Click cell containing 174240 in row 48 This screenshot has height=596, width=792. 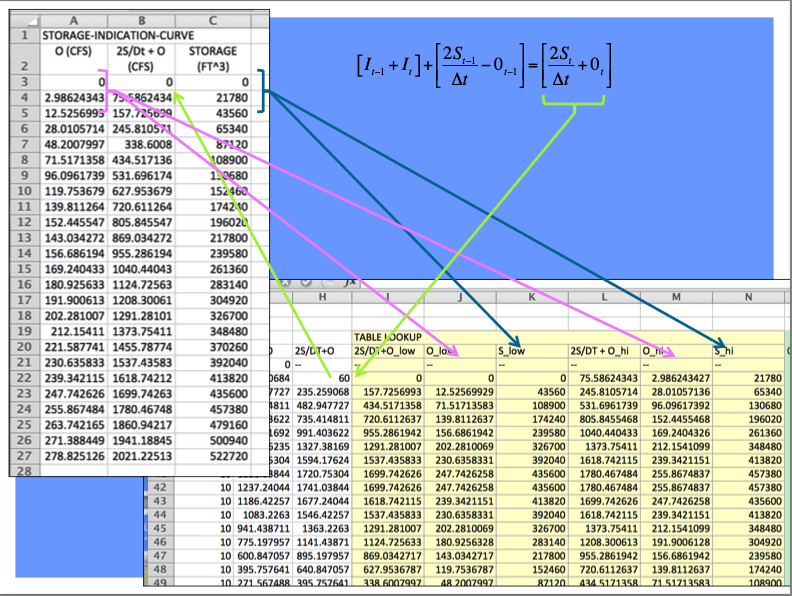point(749,570)
